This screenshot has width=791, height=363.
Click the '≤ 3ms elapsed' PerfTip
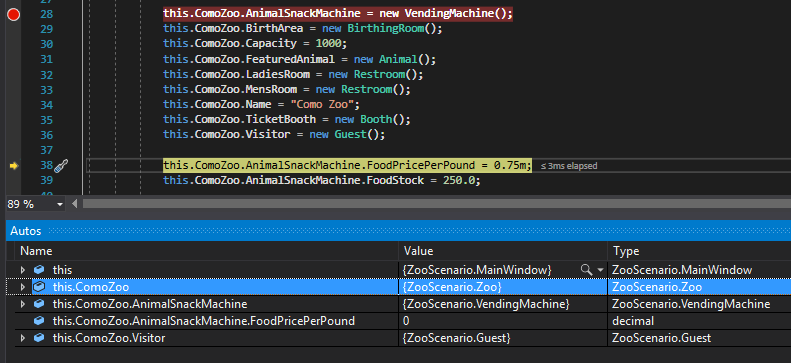click(x=569, y=166)
